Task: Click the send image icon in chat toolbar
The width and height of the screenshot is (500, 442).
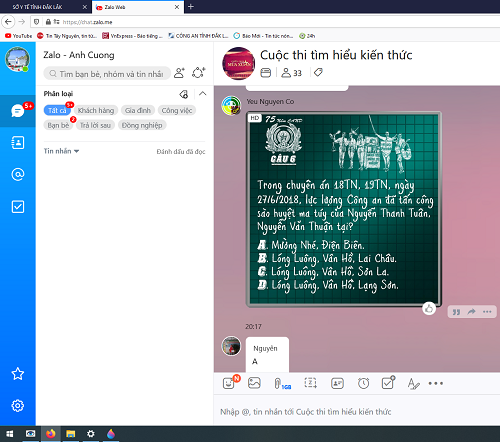Action: (x=254, y=383)
